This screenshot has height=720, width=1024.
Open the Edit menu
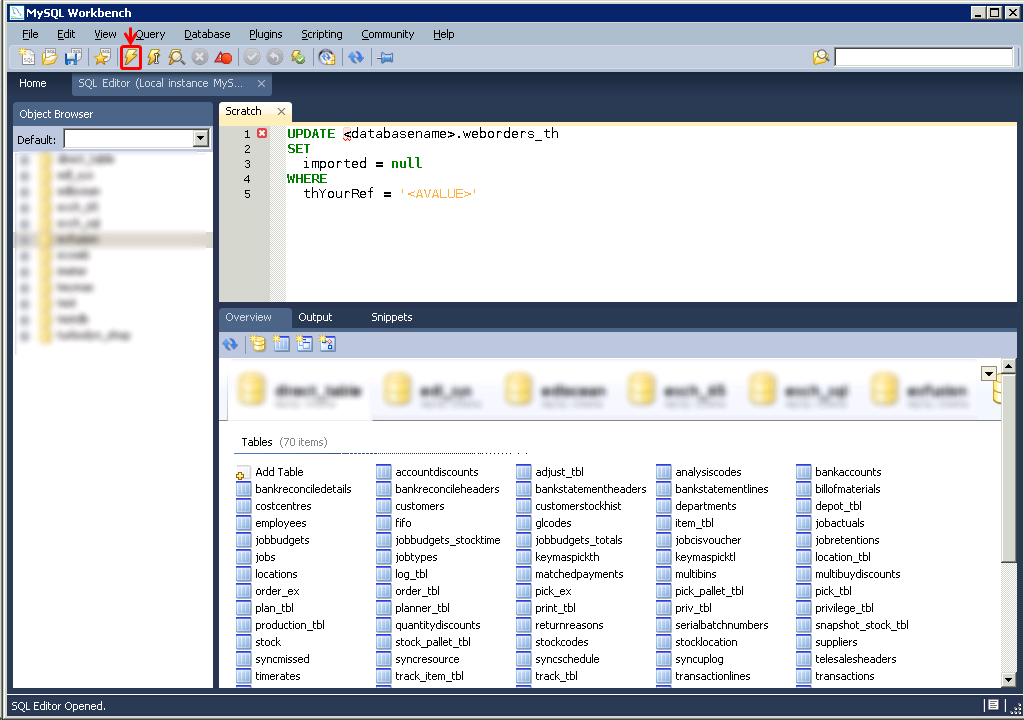point(66,34)
